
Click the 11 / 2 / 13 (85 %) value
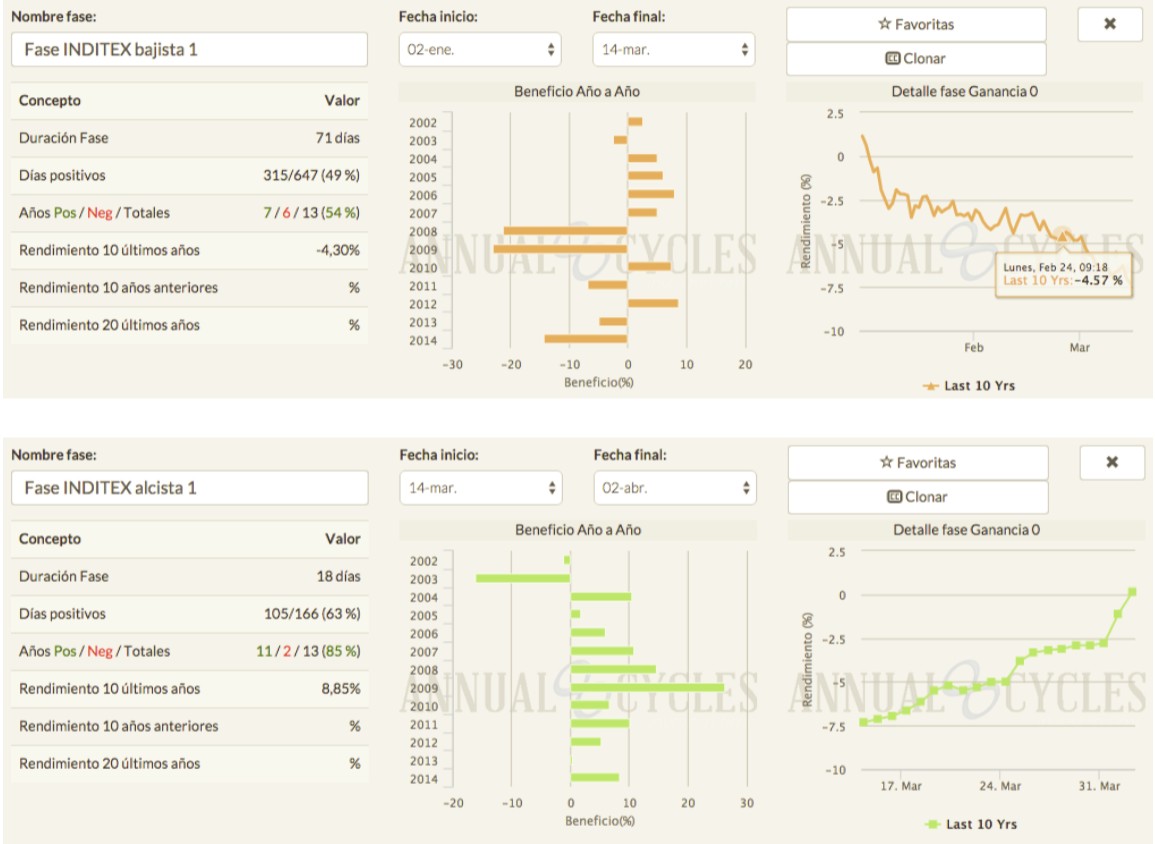tap(308, 651)
